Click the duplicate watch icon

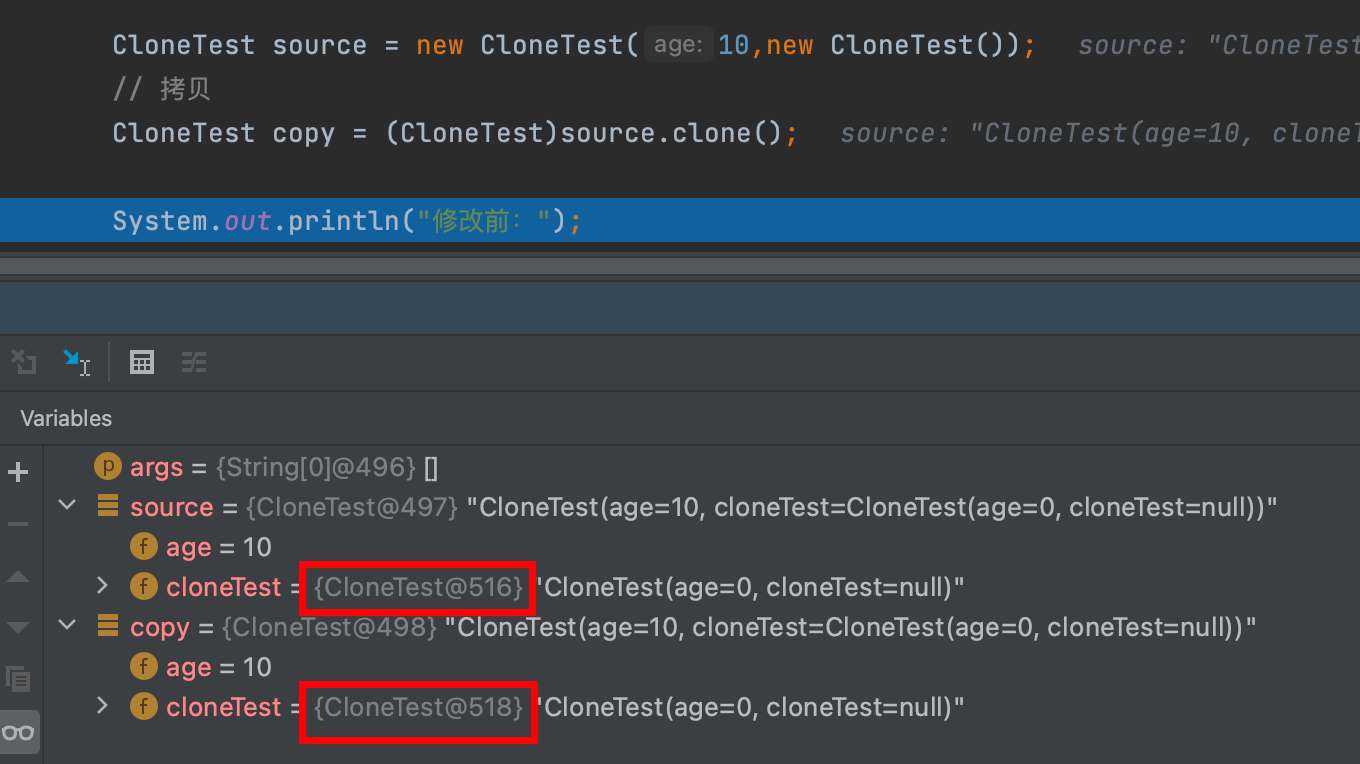18,679
